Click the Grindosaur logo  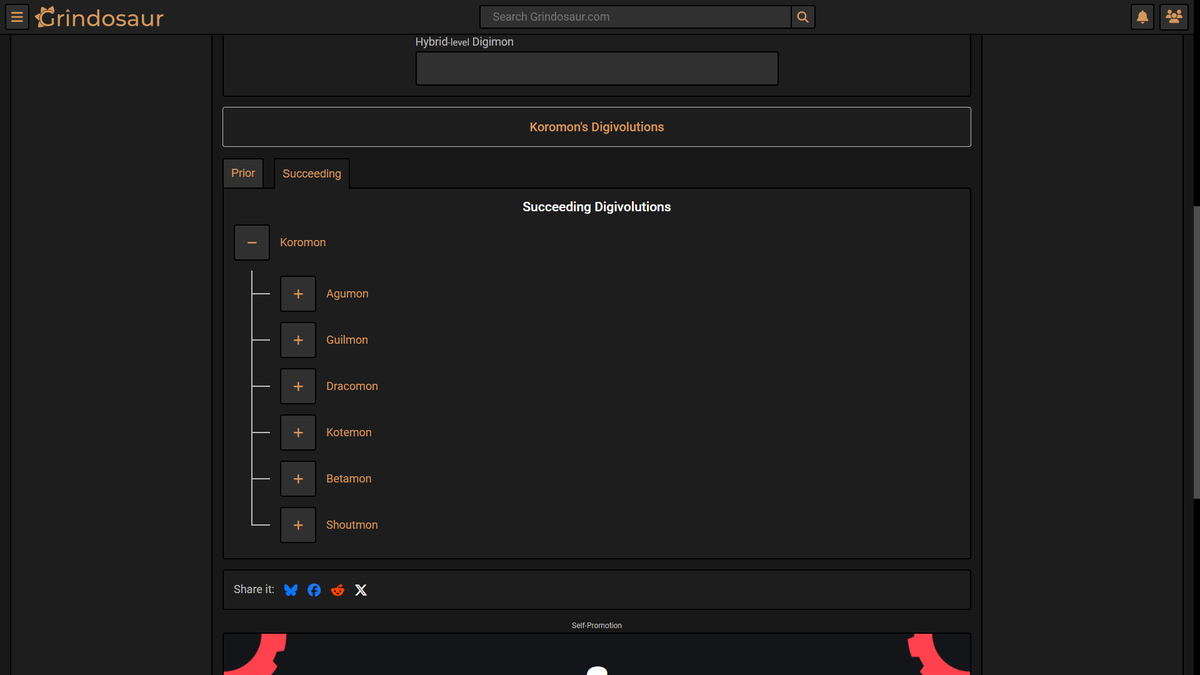click(x=99, y=17)
